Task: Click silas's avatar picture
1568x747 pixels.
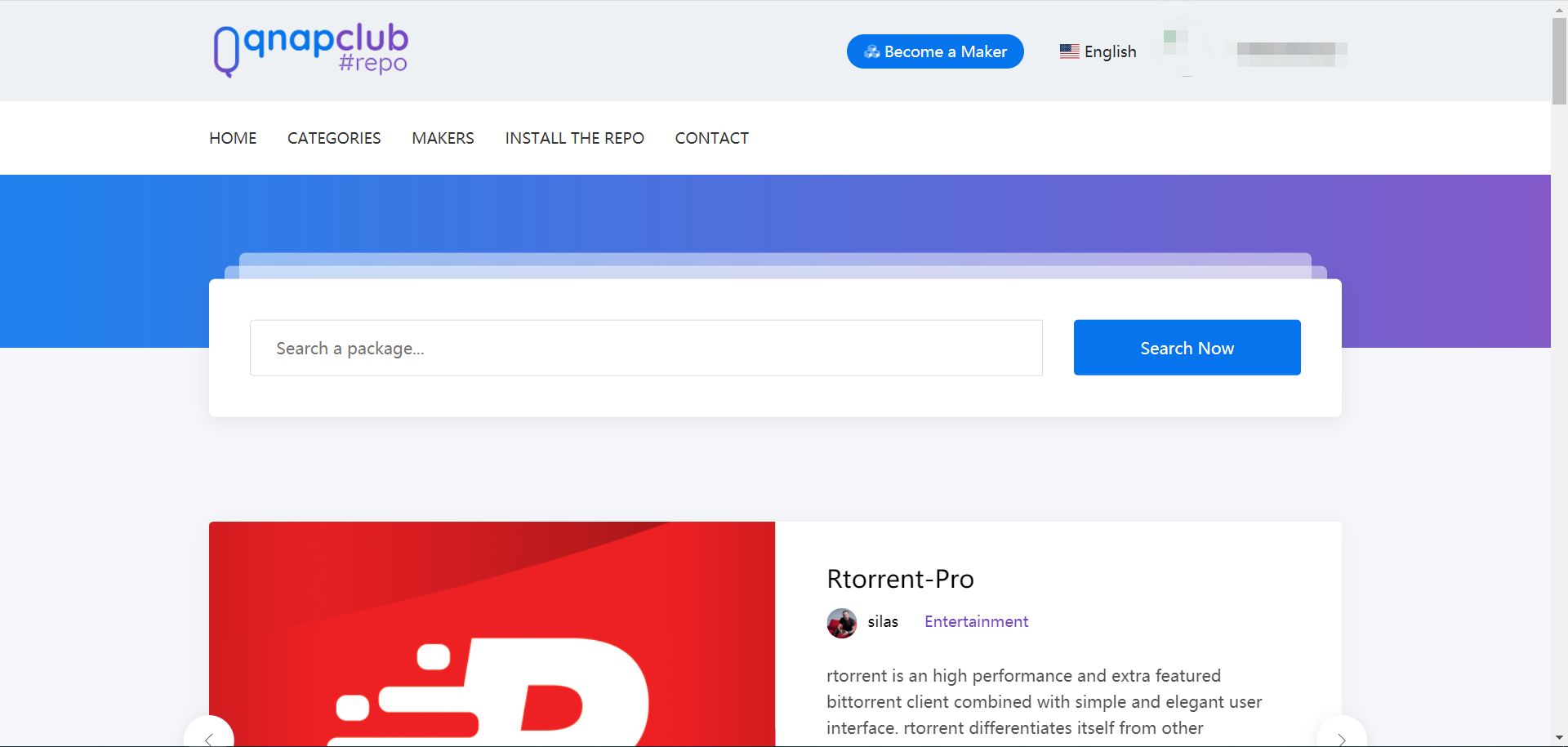Action: 841,622
